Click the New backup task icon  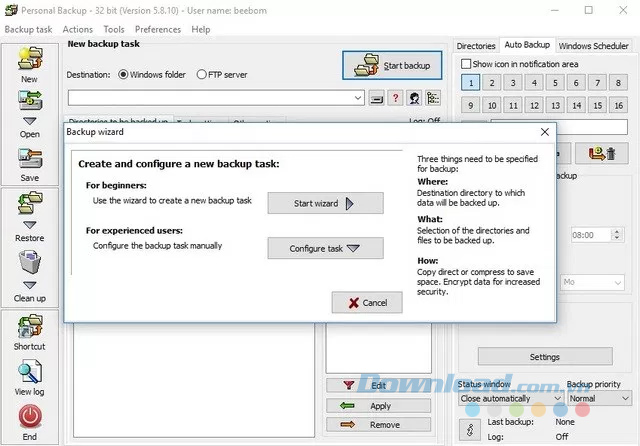tap(30, 58)
